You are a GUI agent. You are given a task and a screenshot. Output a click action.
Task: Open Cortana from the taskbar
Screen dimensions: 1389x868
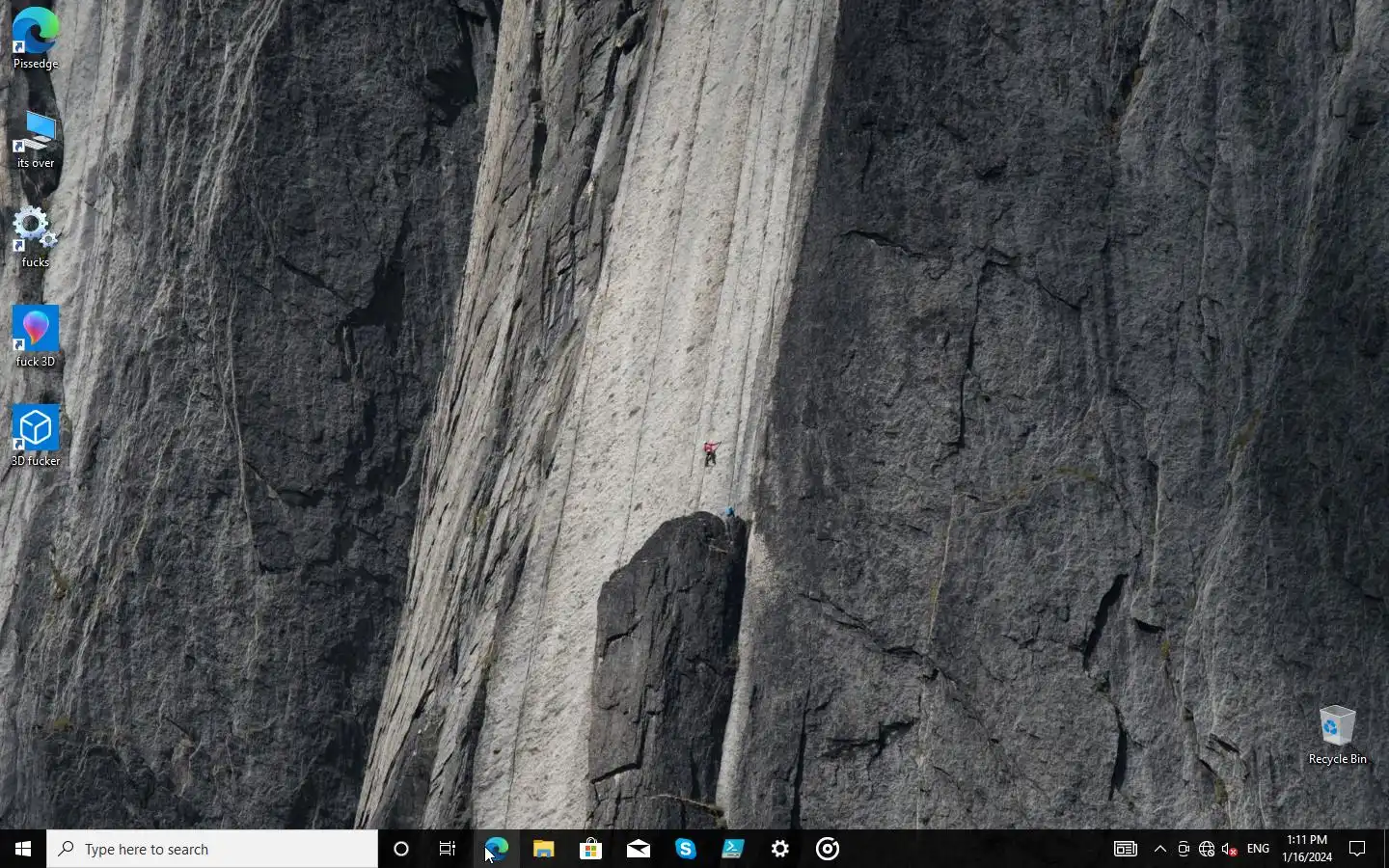401,849
